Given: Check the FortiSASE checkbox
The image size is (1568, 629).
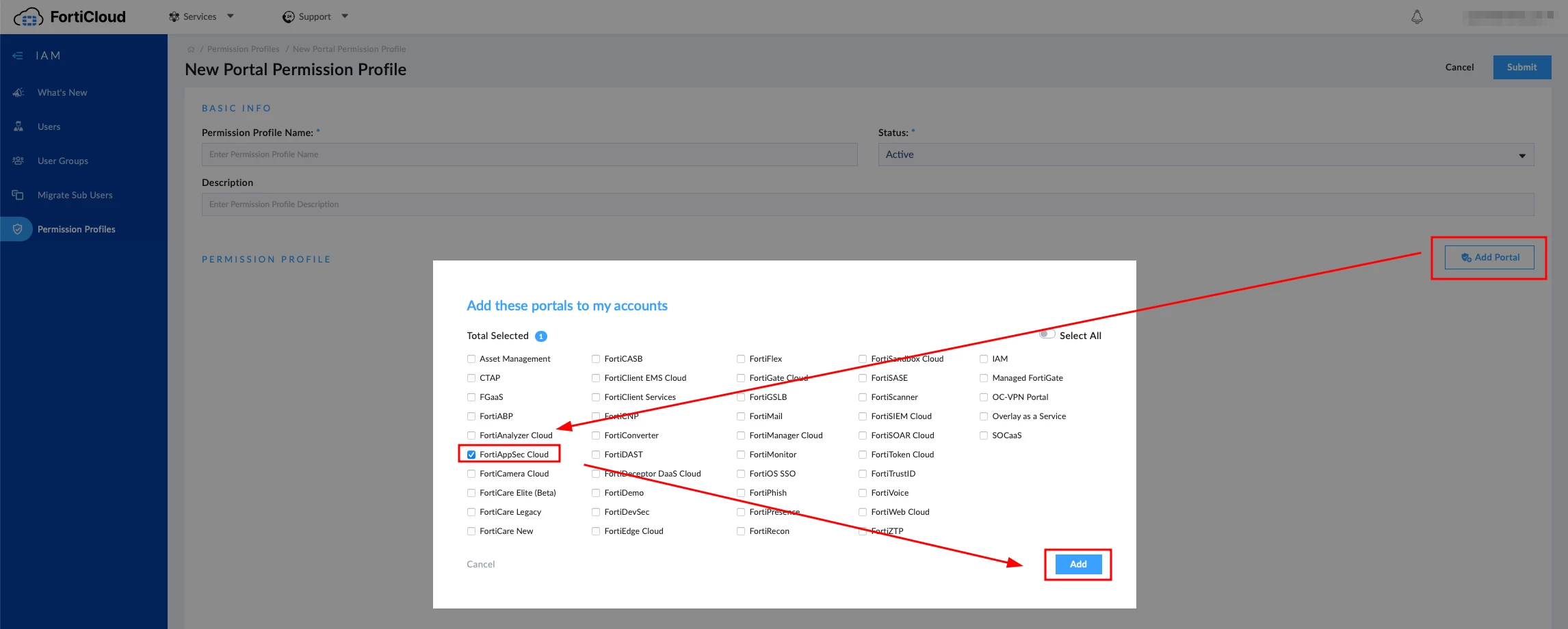Looking at the screenshot, I should pyautogui.click(x=863, y=378).
